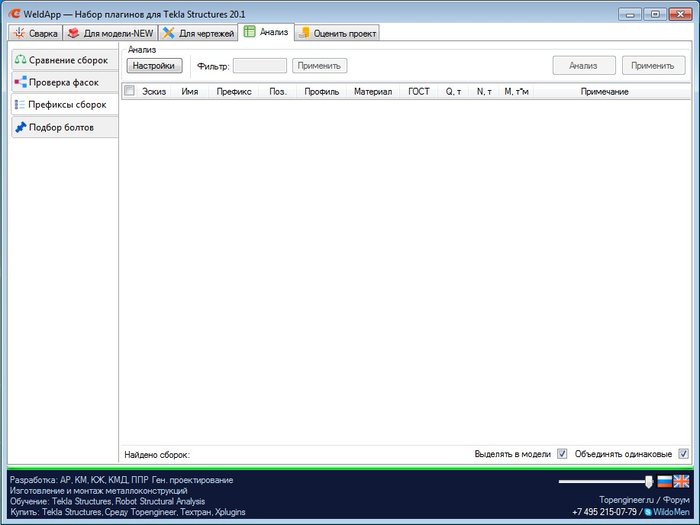Select the Сравнение сборок scales icon
Screen dimensions: 700x525
pyautogui.click(x=21, y=59)
